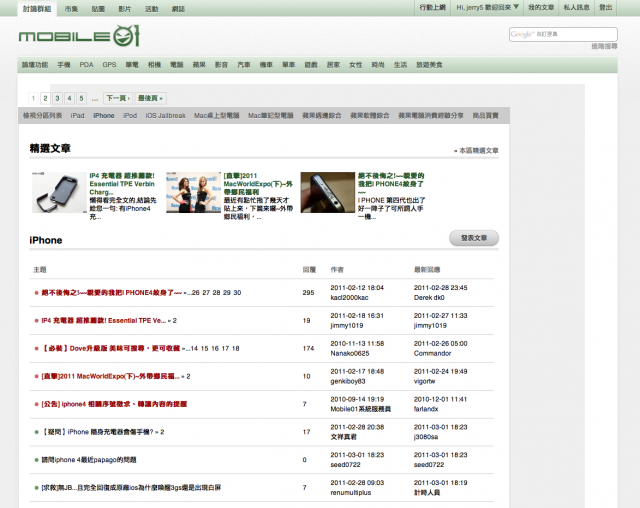Select Mac筆記型電腦 in the sub-navigation
640x508 pixels.
[x=271, y=115]
